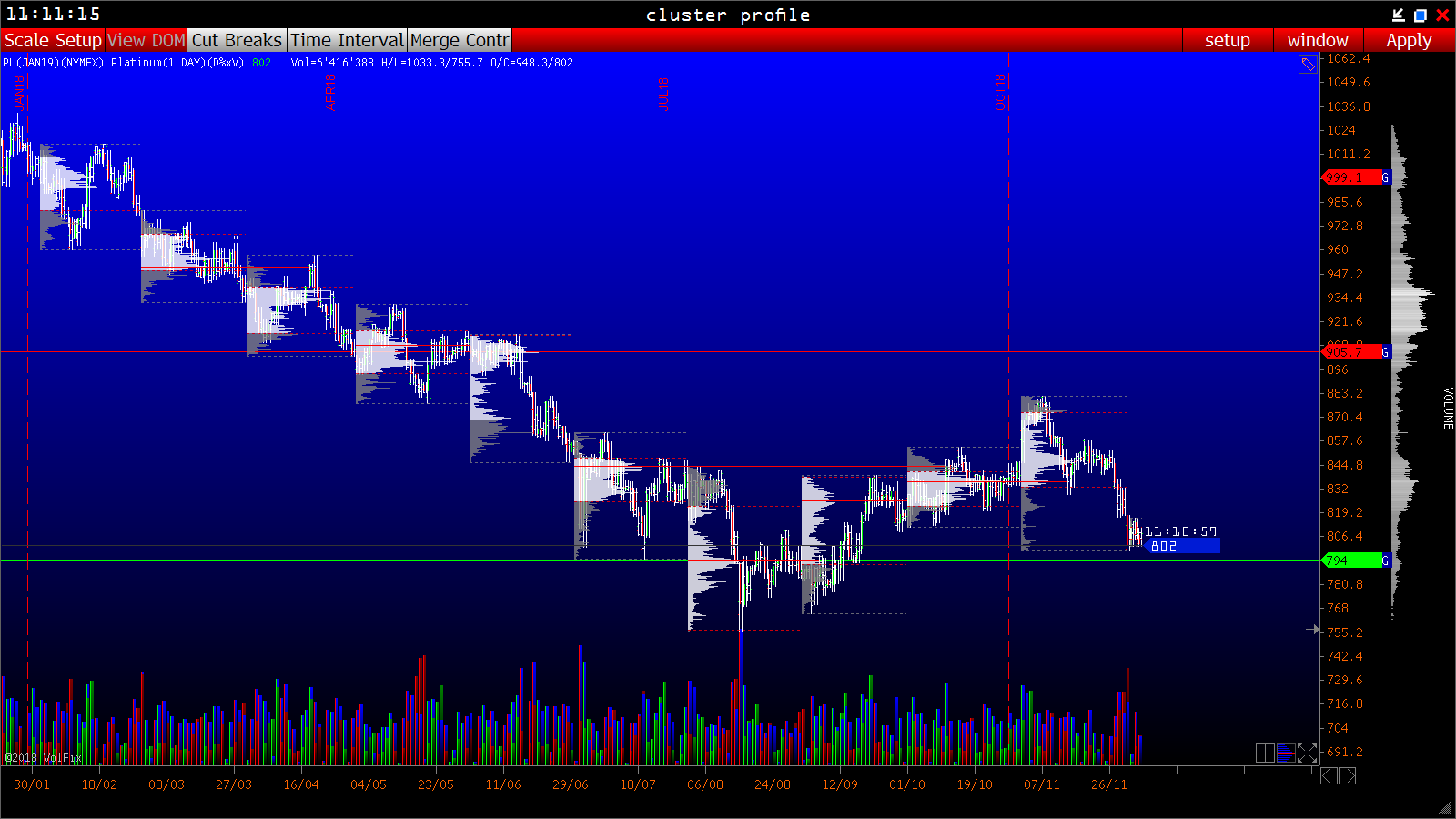Viewport: 1456px width, 819px height.
Task: Click the 26/11 date on time axis
Action: coord(1109,784)
